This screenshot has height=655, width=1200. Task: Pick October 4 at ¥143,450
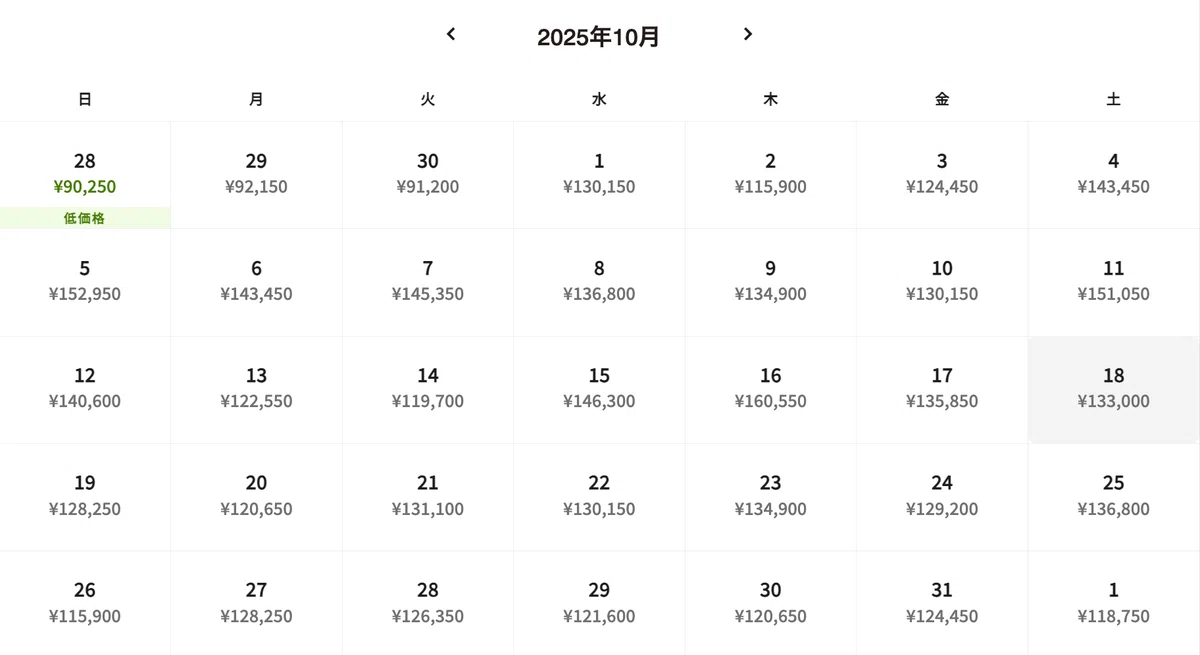coord(1113,175)
